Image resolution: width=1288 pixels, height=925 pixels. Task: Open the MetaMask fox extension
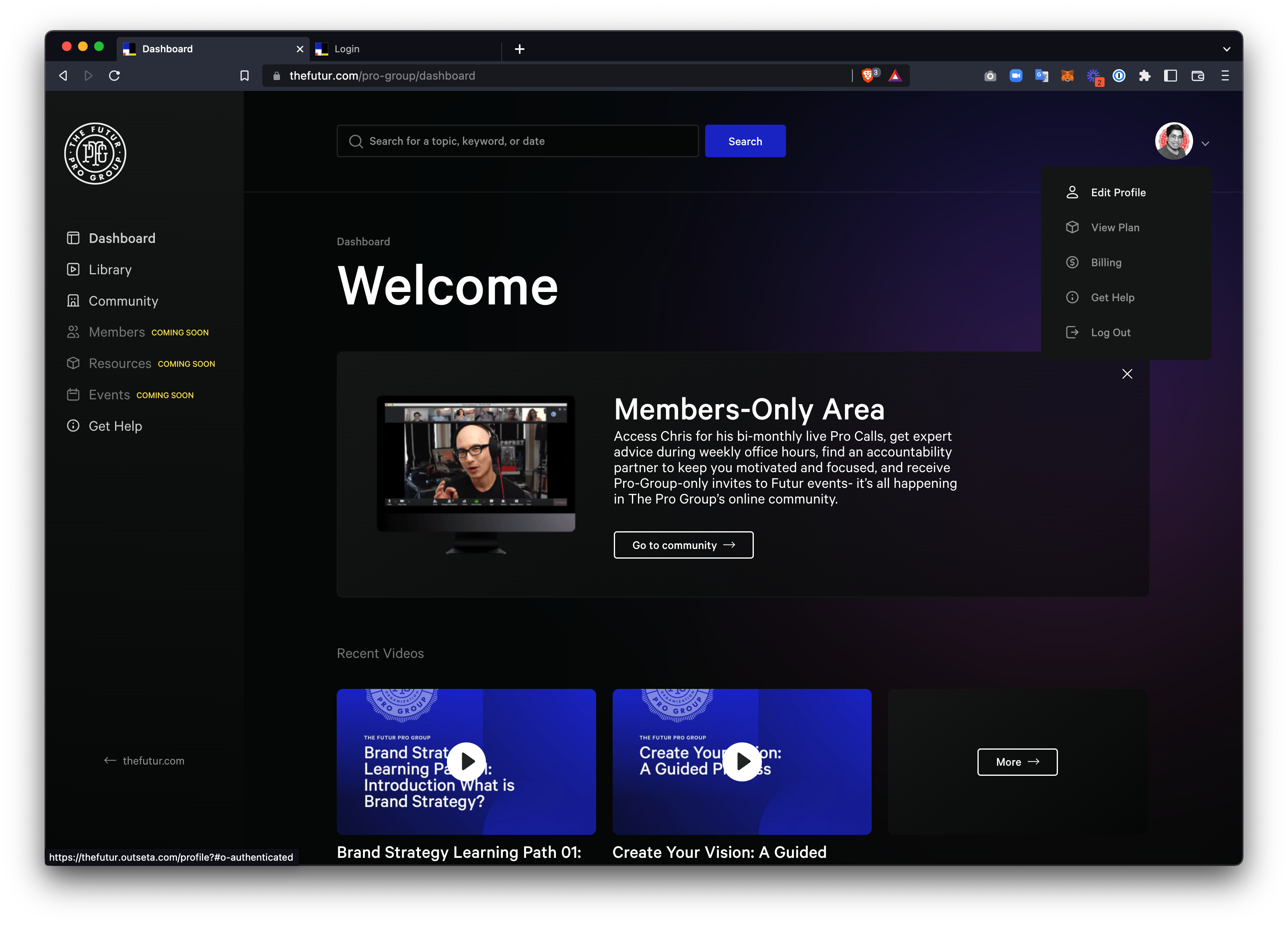click(1067, 76)
